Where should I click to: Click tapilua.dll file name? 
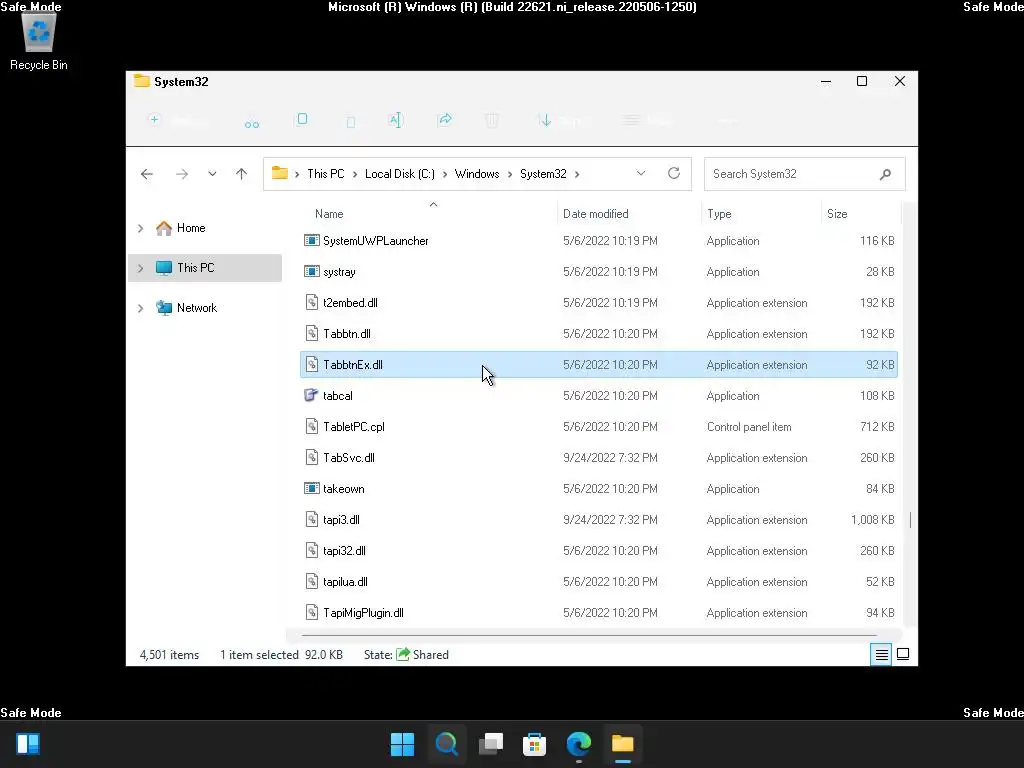point(345,582)
